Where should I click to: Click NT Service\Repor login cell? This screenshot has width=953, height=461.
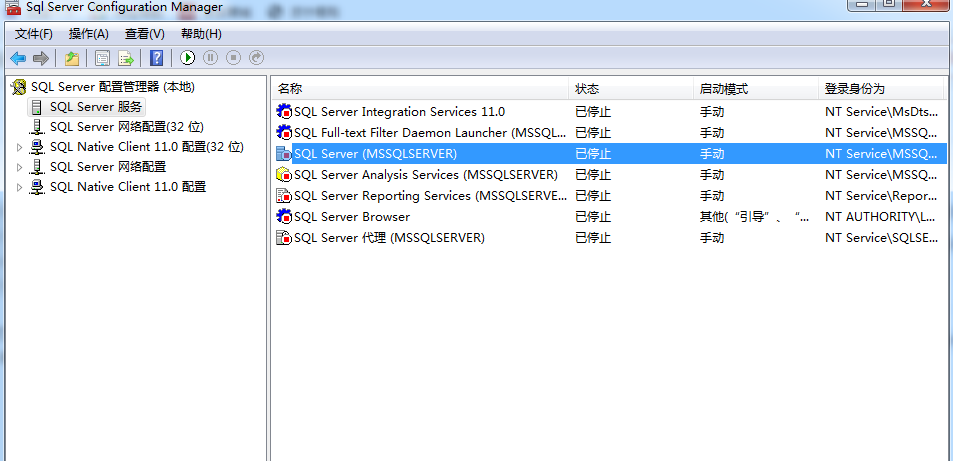[x=881, y=196]
